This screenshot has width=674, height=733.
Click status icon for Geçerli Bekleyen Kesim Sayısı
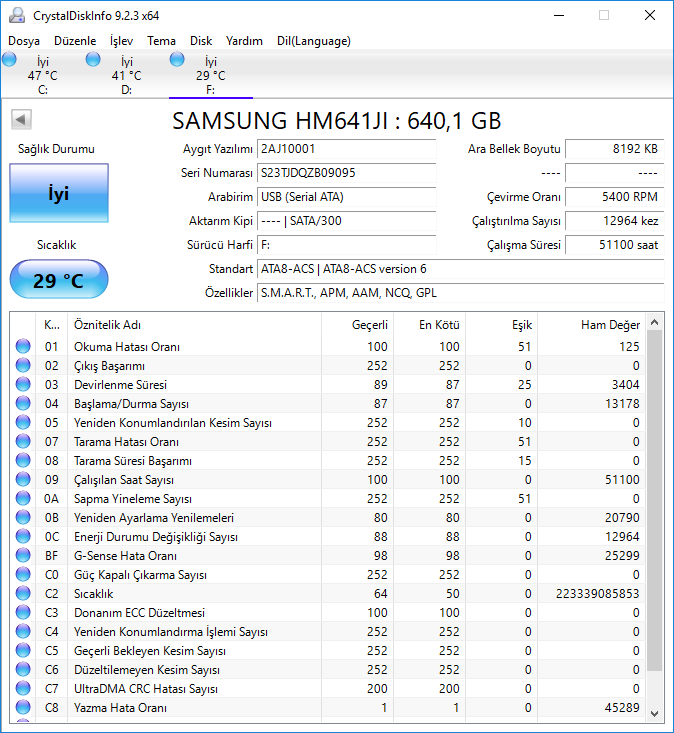23,650
